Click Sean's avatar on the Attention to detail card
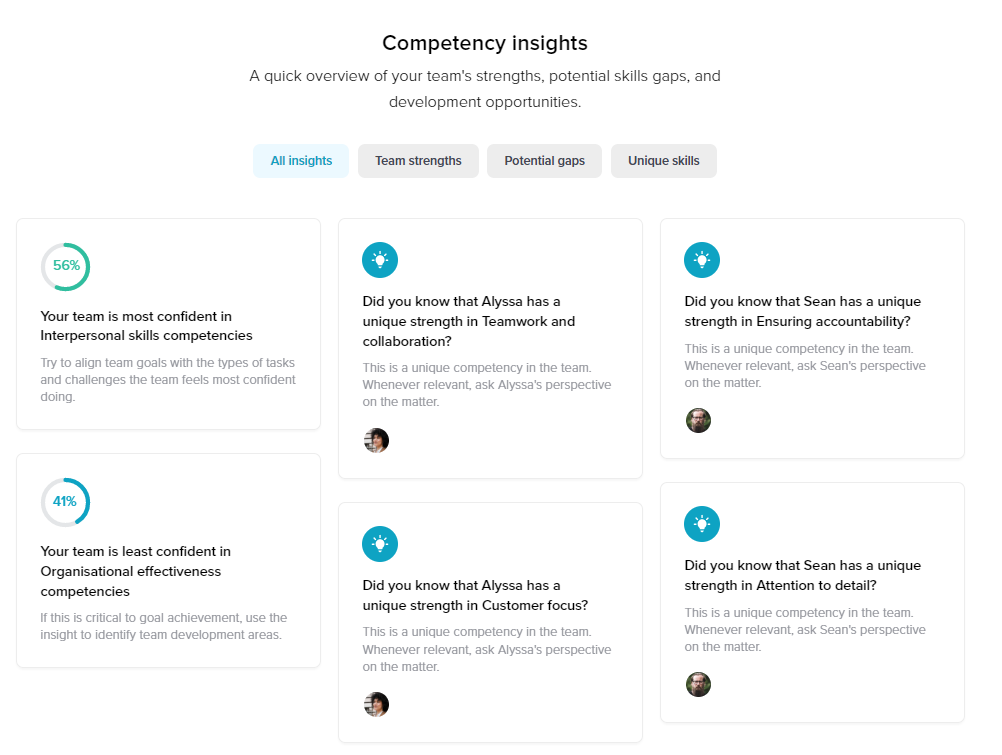 (698, 684)
